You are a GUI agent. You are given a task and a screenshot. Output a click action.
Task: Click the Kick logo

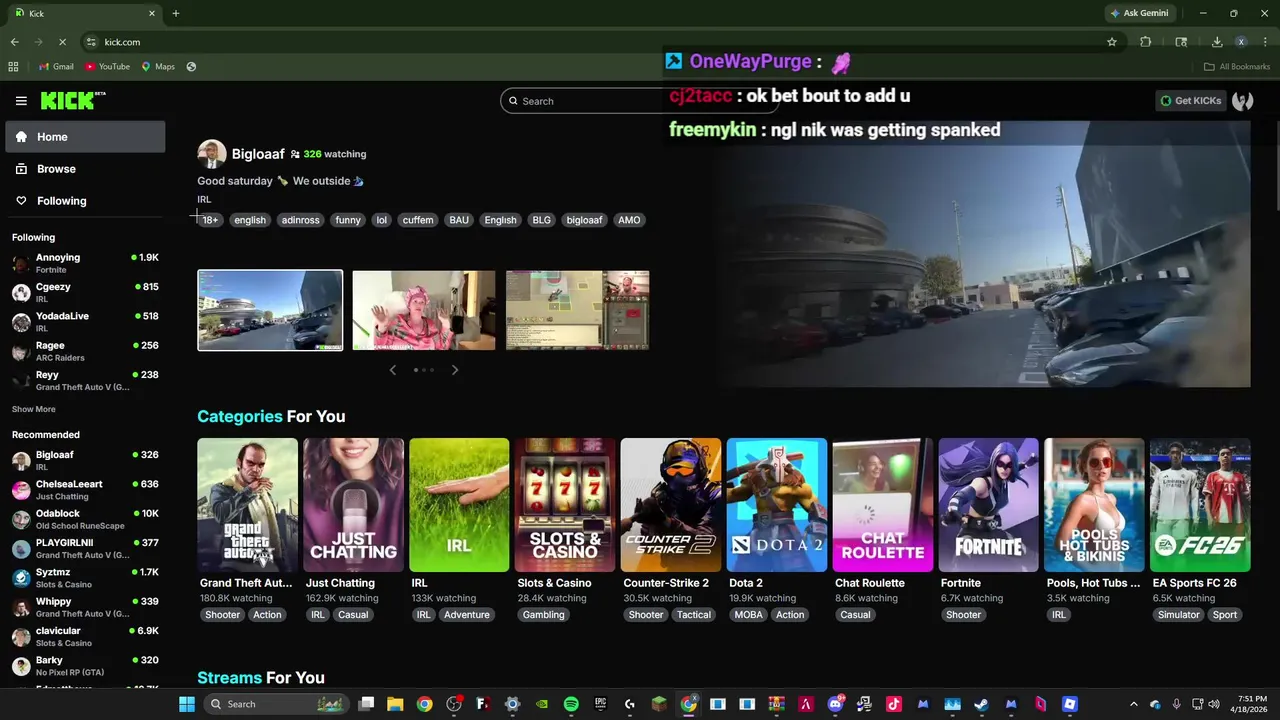(x=73, y=100)
